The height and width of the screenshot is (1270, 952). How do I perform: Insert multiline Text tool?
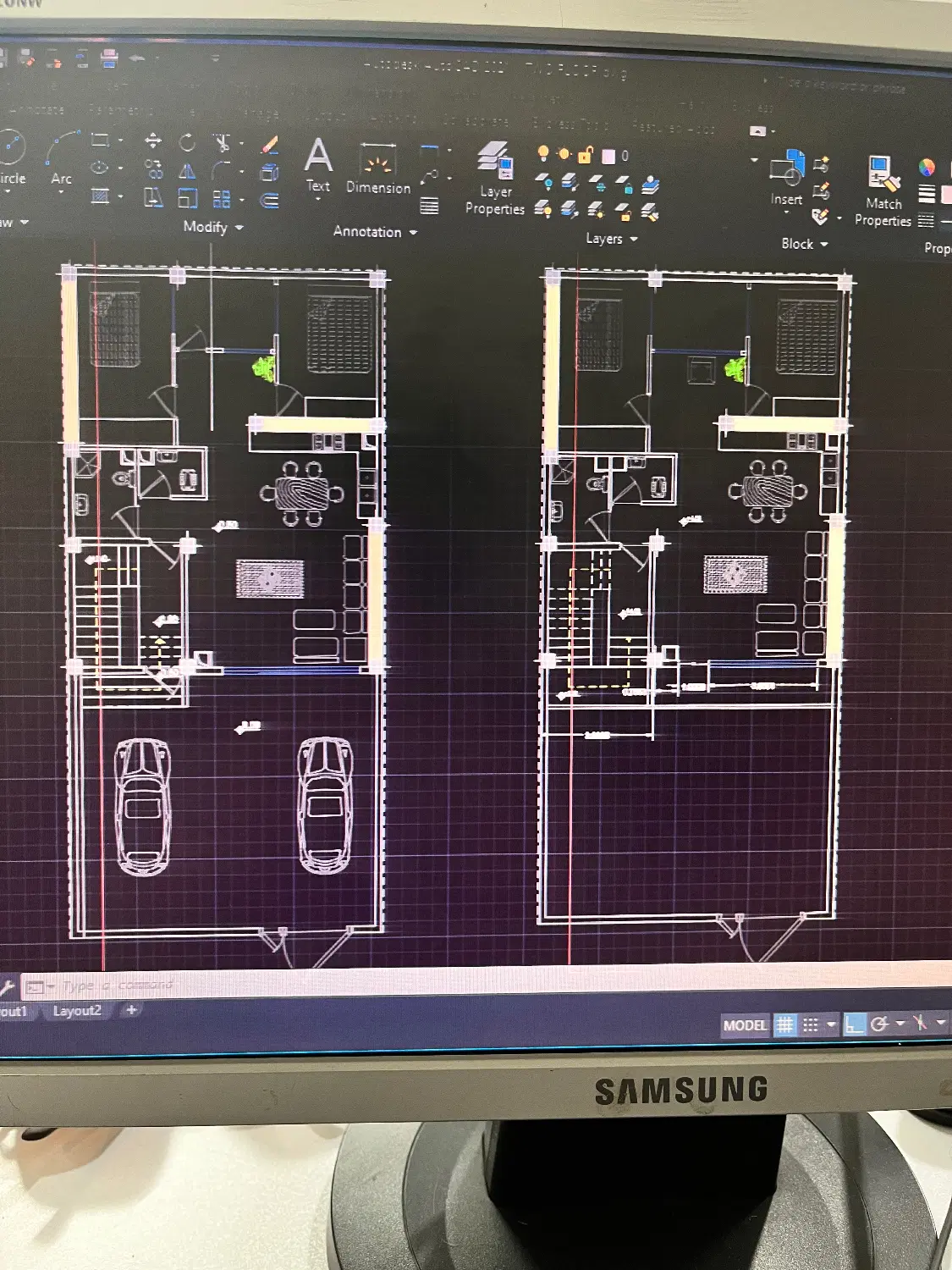pos(318,165)
